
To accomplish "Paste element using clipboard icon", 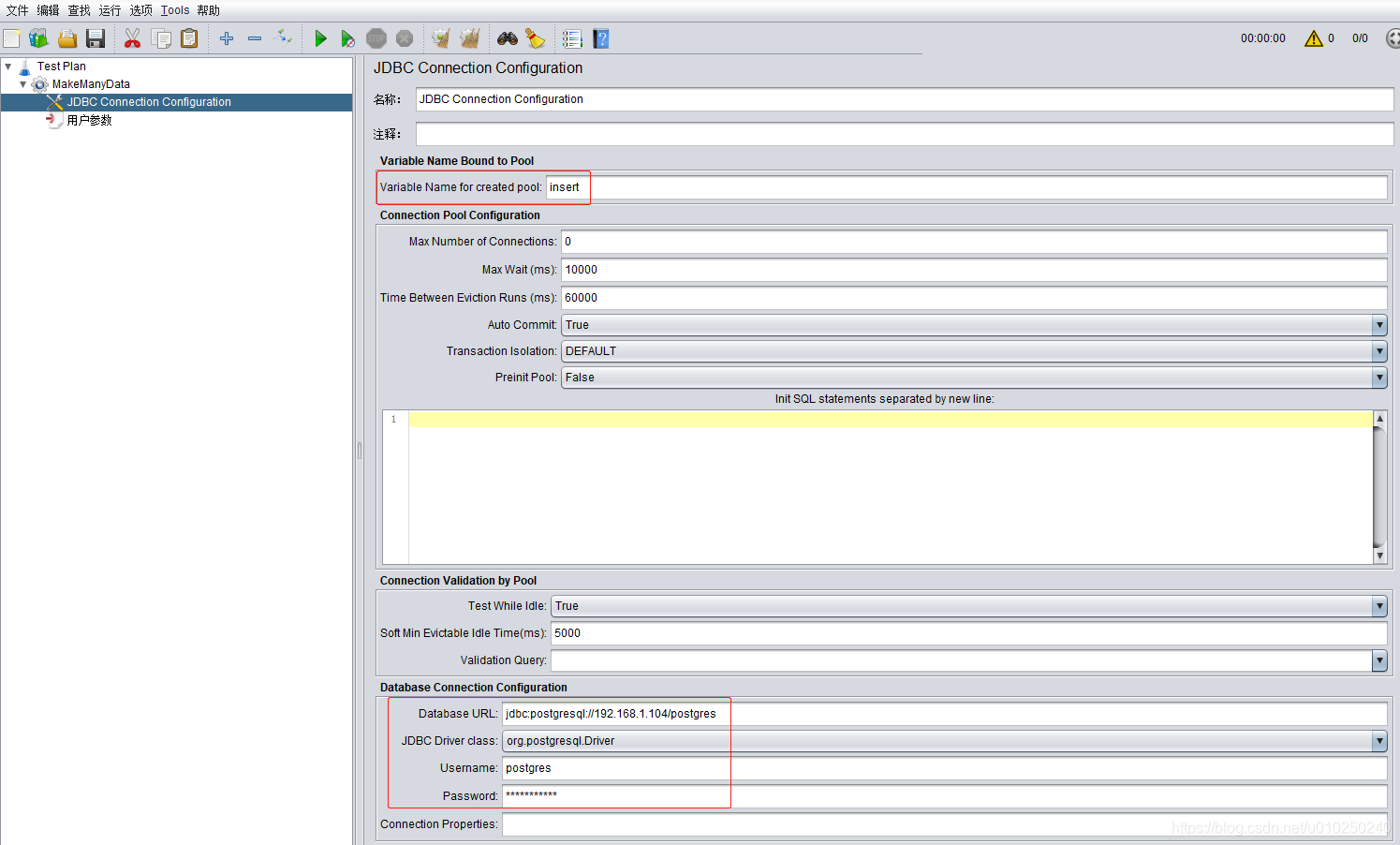I will (189, 38).
